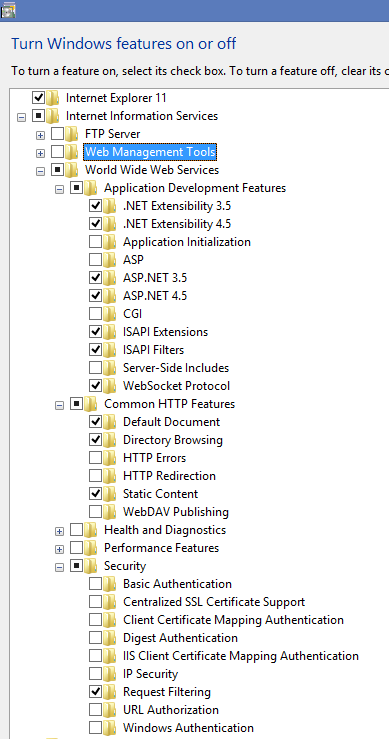
Task: Turn on the HTTP Redirection checkbox
Action: coord(95,476)
